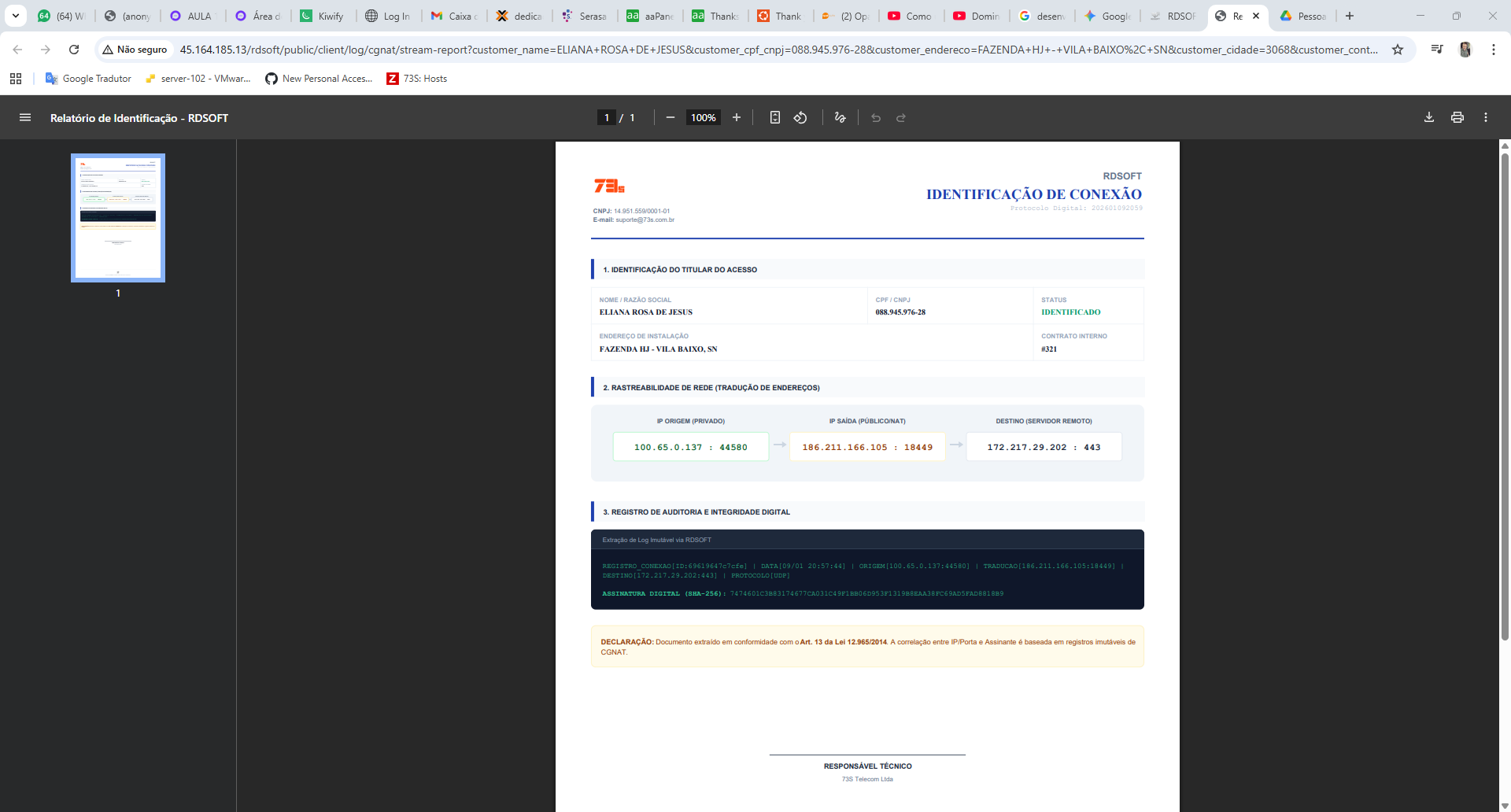
Task: Click the zoom out minus icon
Action: click(671, 117)
